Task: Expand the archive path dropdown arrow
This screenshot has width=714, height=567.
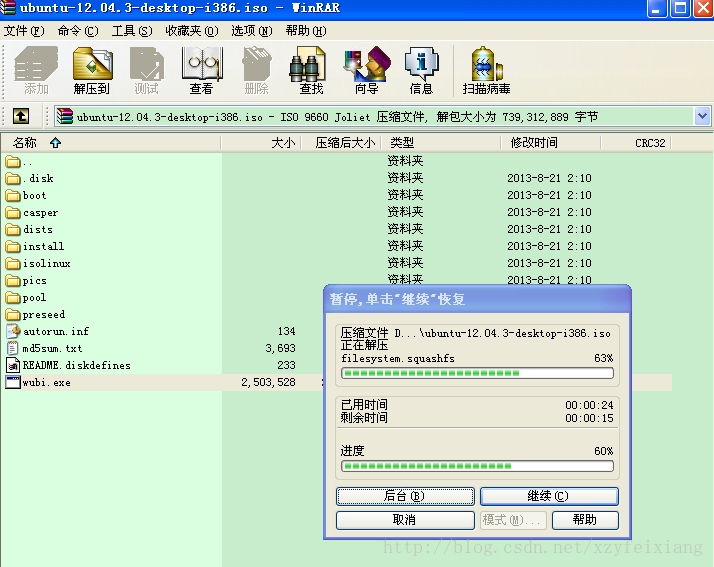Action: (x=702, y=116)
